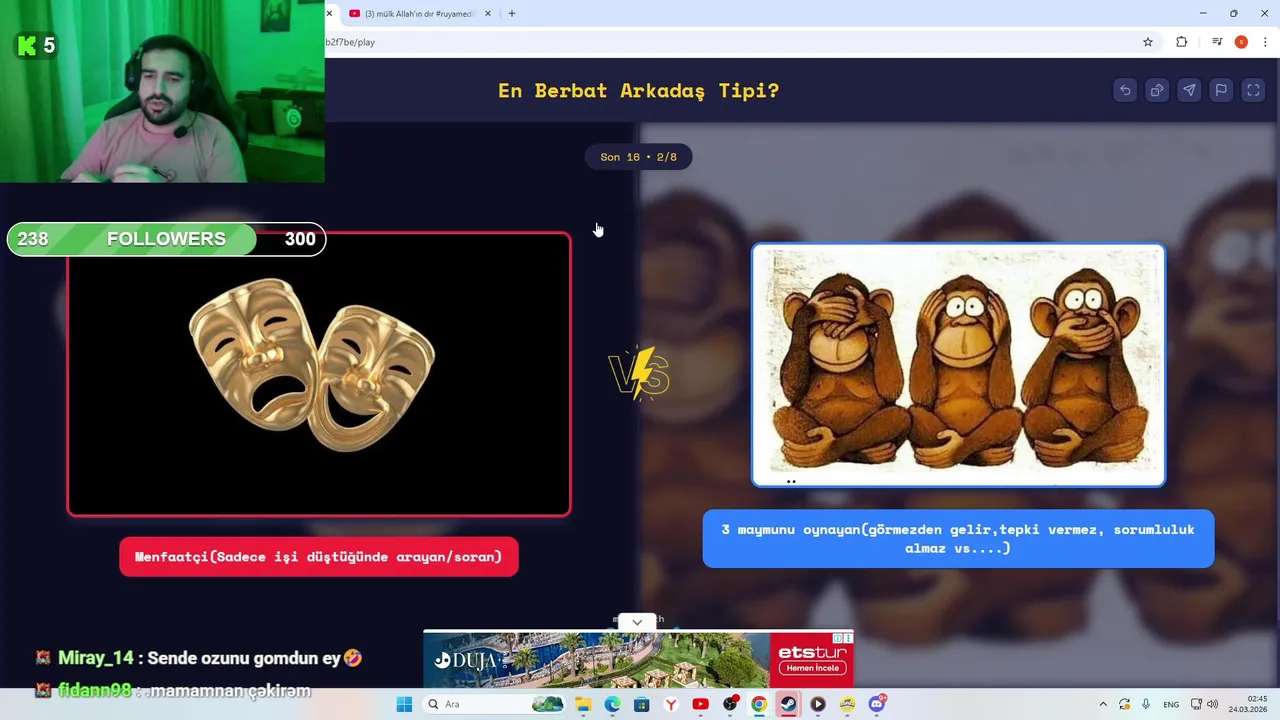Screen dimensions: 1280x720
Task: Open the Chrome extensions puzzle icon
Action: pos(1182,42)
